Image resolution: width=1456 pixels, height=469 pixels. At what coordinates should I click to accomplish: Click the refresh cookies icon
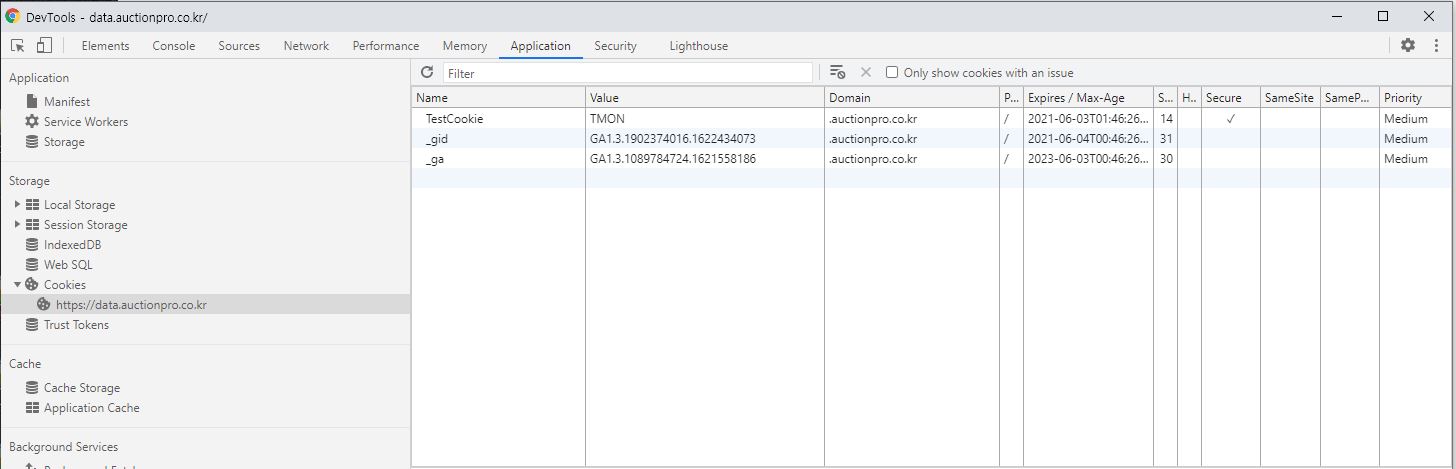point(427,73)
